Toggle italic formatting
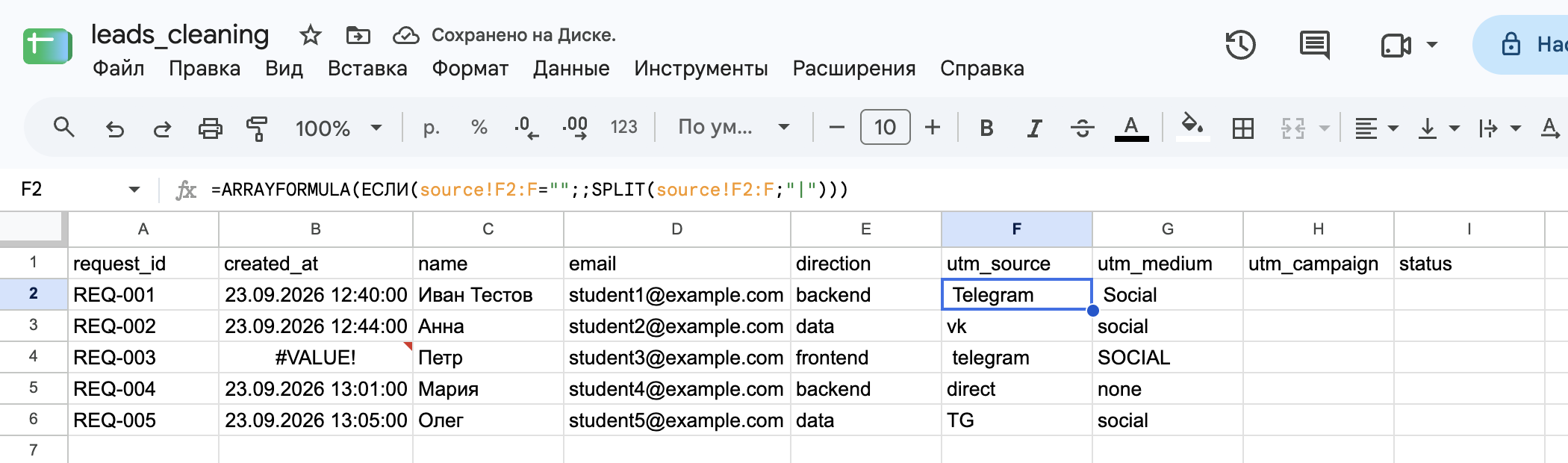Screen dimensions: 1568x463 tap(1034, 128)
